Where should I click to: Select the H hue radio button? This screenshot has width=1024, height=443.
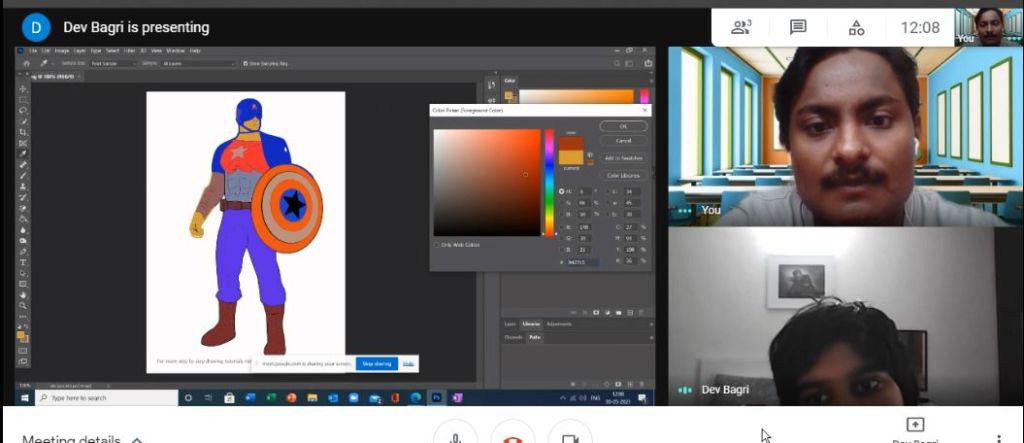[x=562, y=191]
